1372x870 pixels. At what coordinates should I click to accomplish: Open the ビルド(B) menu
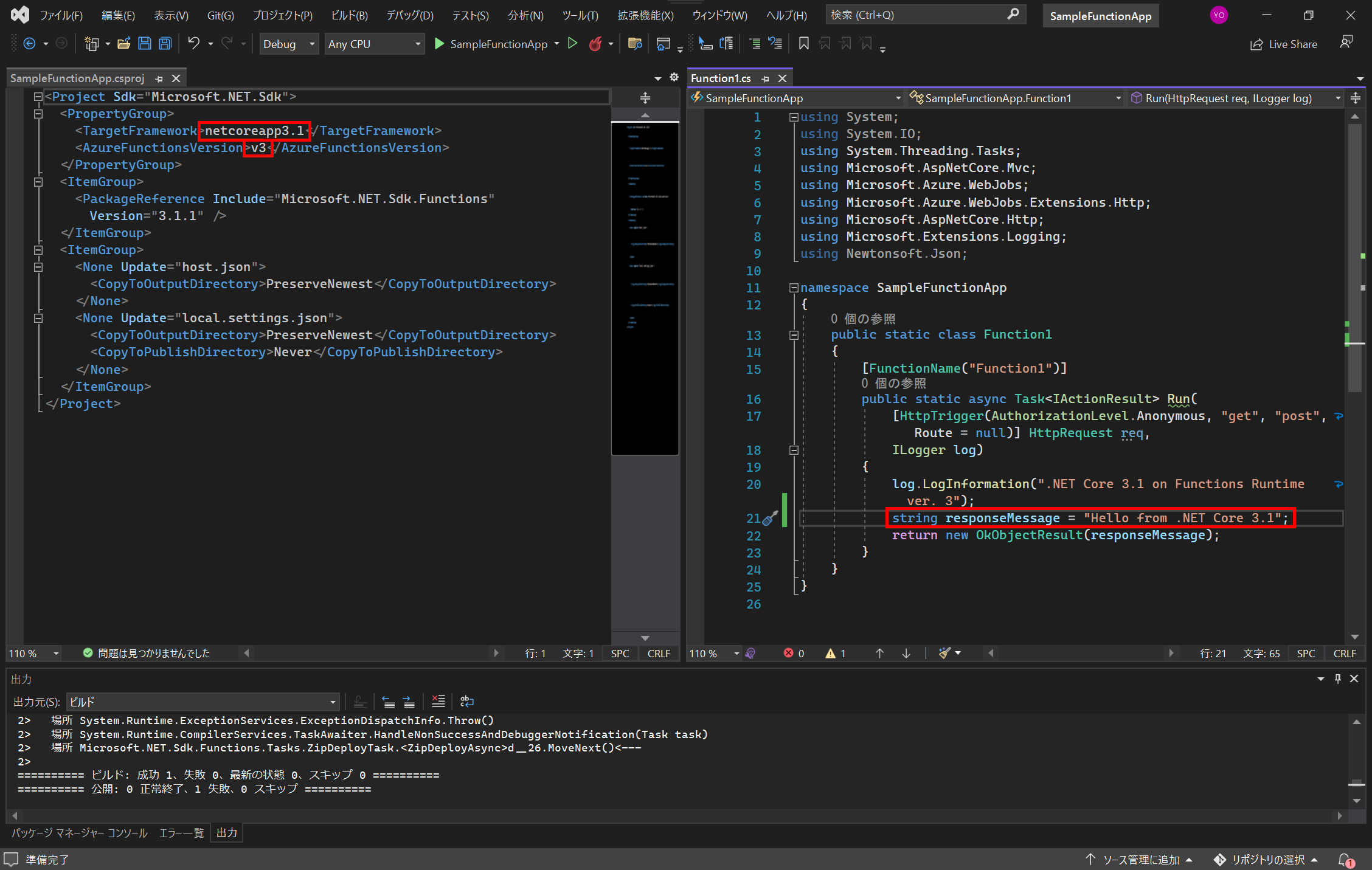pos(349,15)
